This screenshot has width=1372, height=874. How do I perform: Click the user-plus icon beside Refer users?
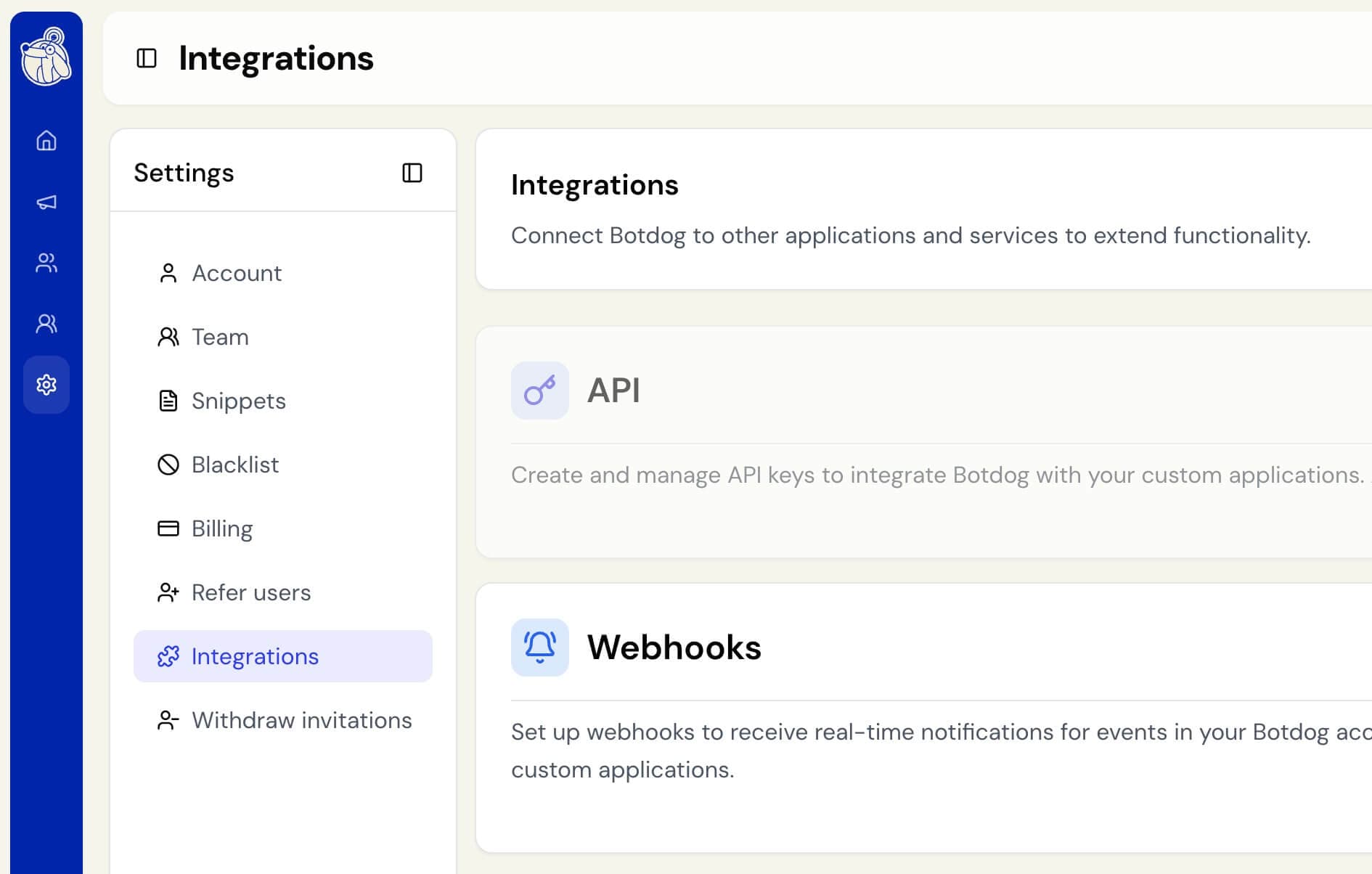(x=168, y=592)
